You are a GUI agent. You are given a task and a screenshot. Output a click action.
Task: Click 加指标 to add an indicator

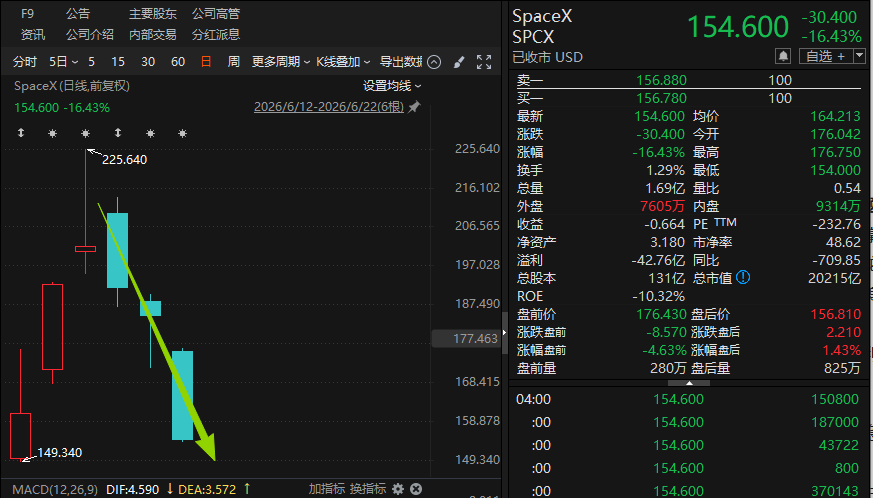[x=327, y=489]
